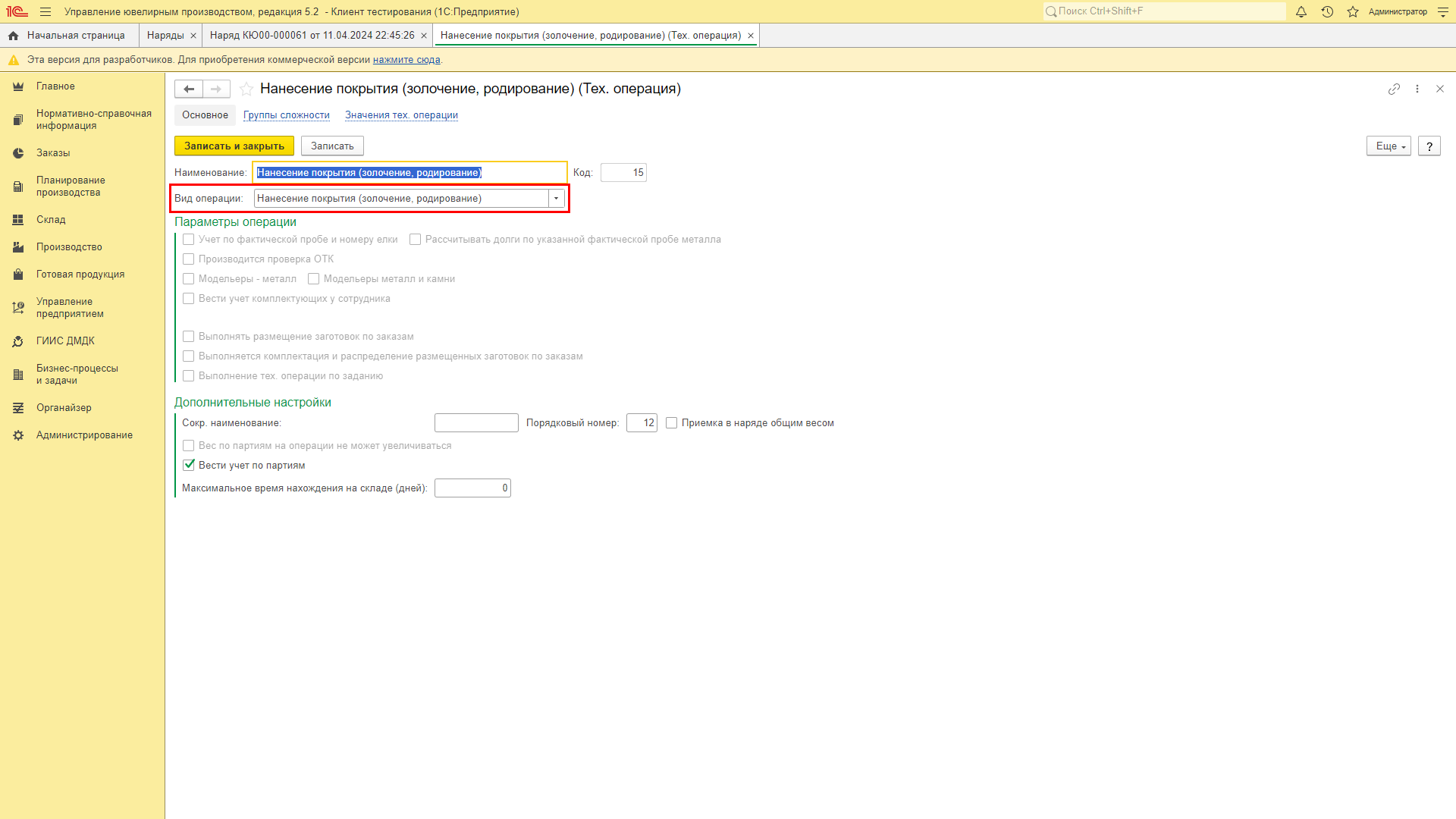Image resolution: width=1456 pixels, height=819 pixels.
Task: Click the Сокр. наименование input field
Action: (476, 422)
